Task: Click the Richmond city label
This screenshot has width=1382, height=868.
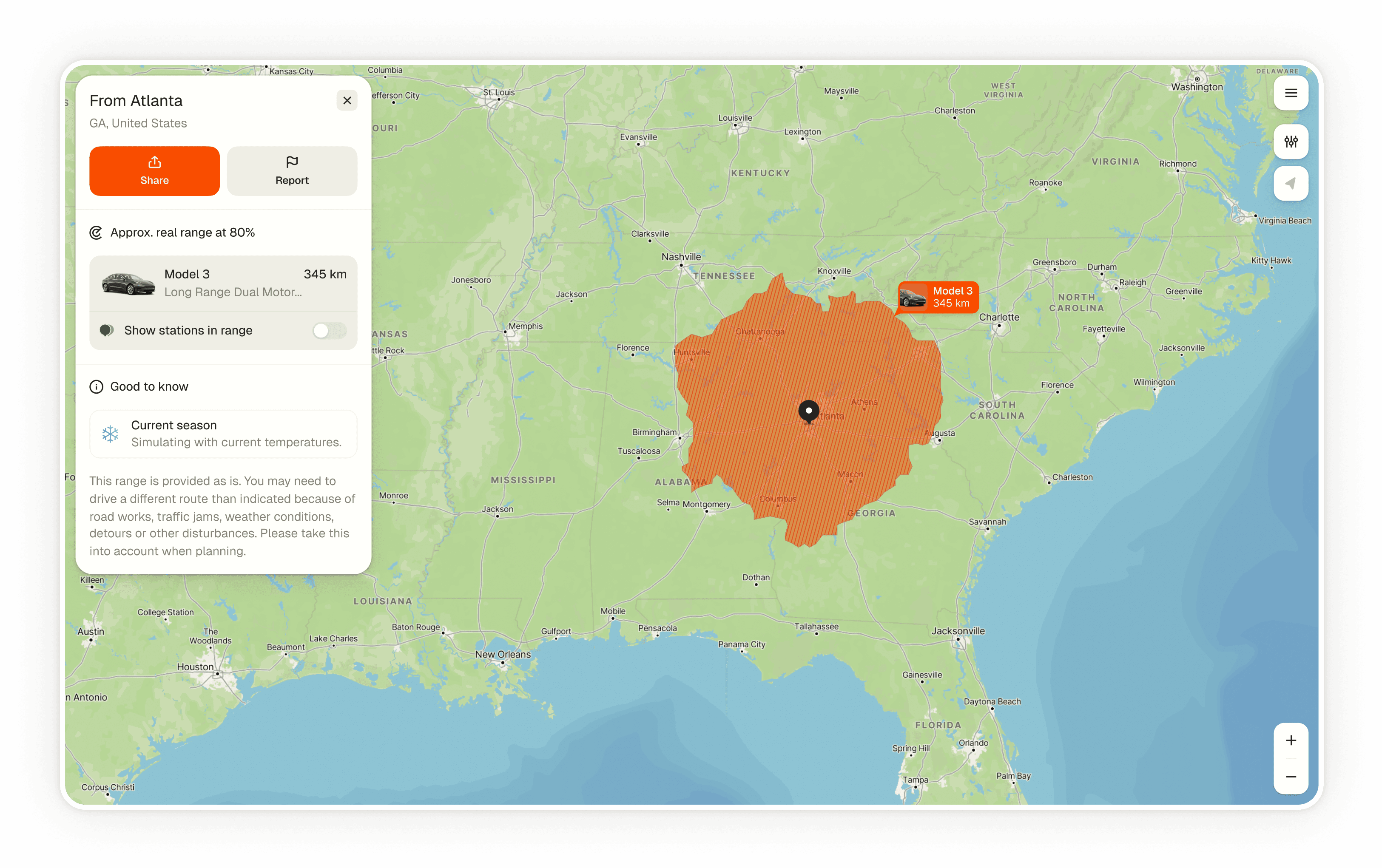Action: [x=1178, y=164]
